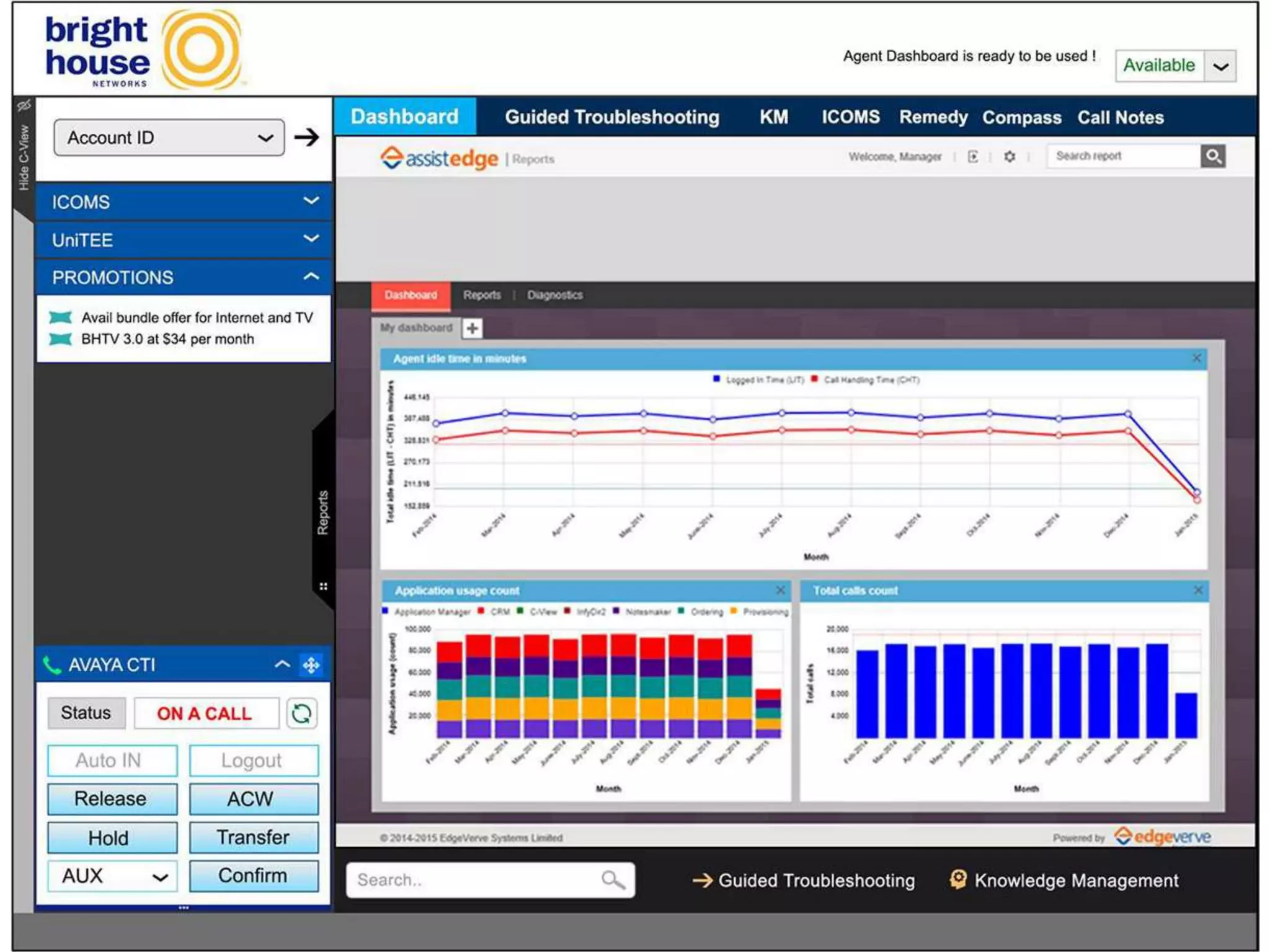
Task: Open the Reports sub-tab
Action: click(x=482, y=296)
